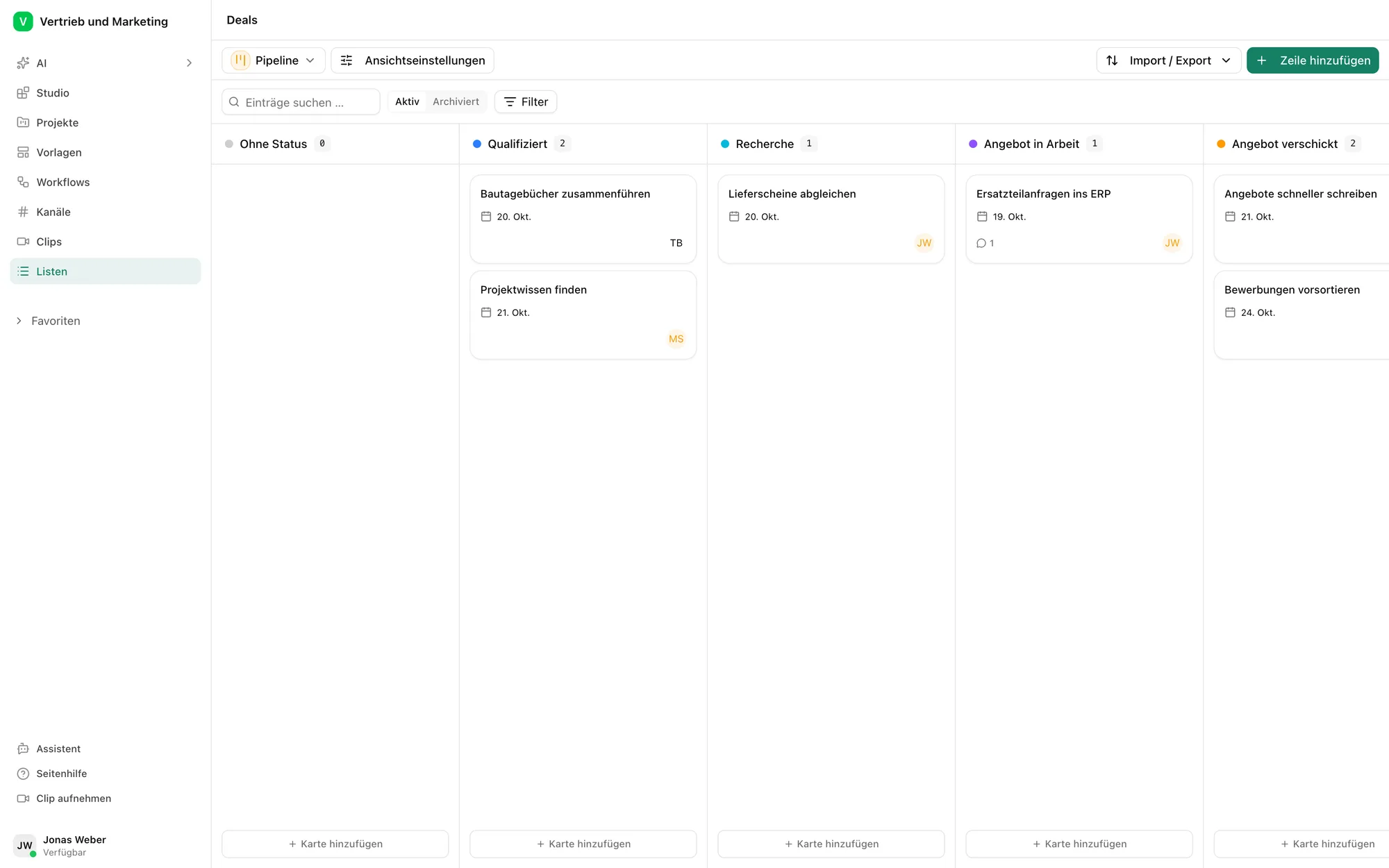The height and width of the screenshot is (868, 1389).
Task: Click the Deals page title
Action: 242,20
